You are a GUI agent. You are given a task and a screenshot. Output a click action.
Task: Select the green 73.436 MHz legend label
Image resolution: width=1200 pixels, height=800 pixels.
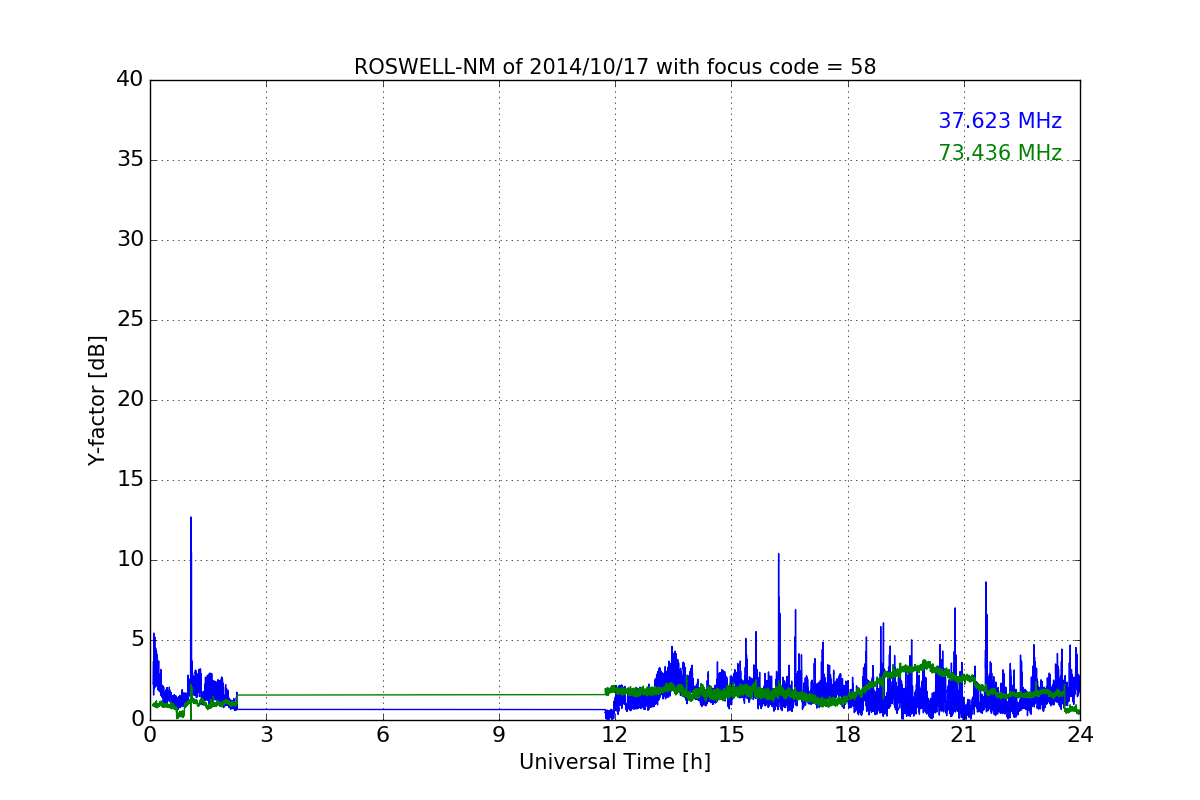click(1000, 153)
